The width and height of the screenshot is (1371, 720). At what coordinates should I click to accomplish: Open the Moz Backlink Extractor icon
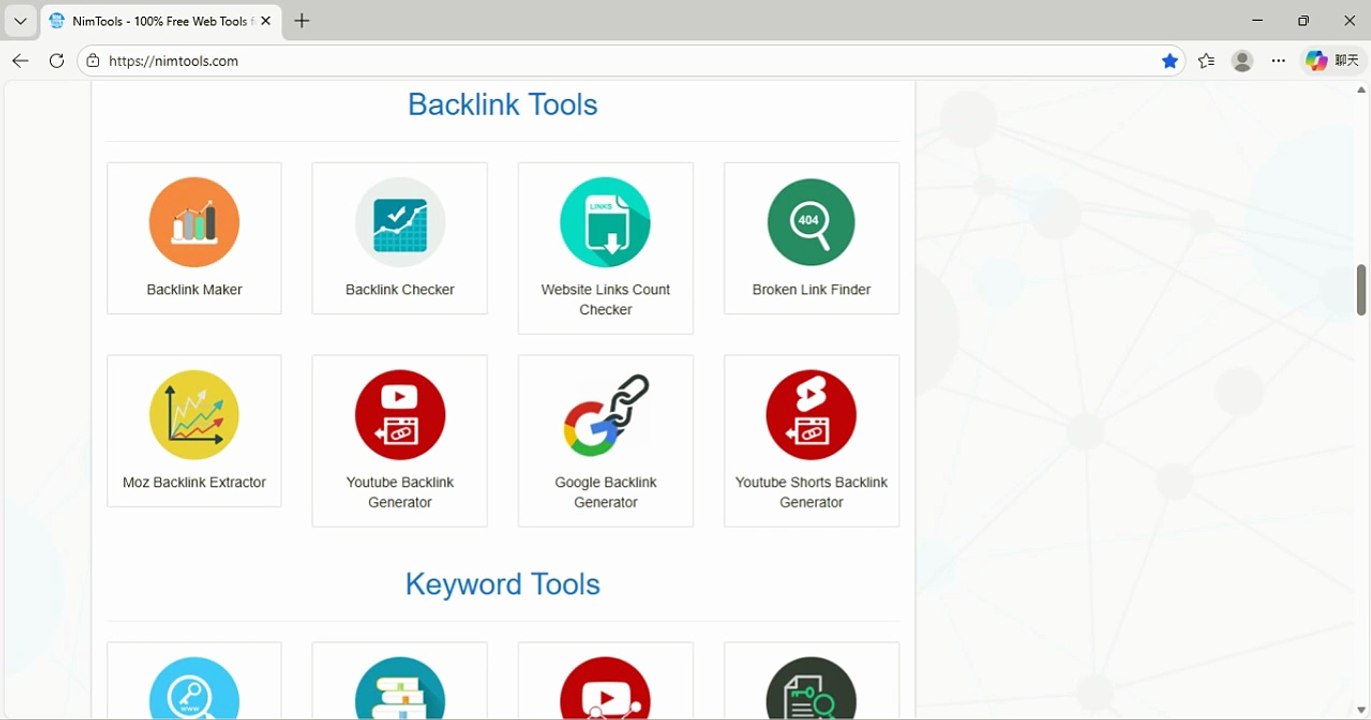coord(194,415)
